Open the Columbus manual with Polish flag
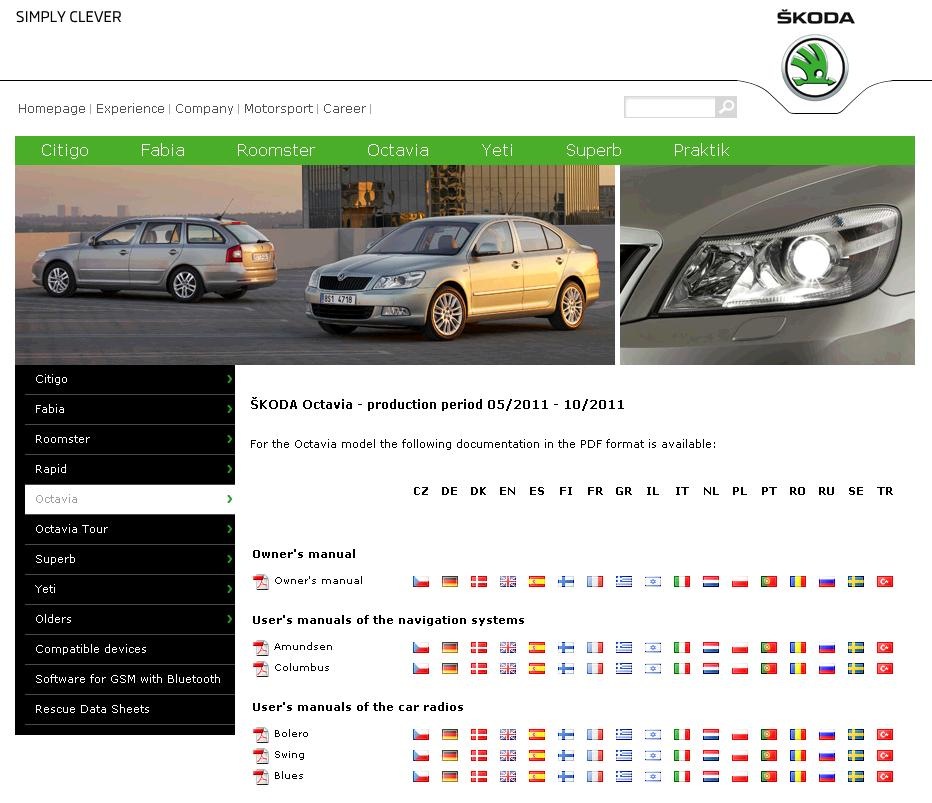Viewport: 932px width, 803px height. pos(740,668)
